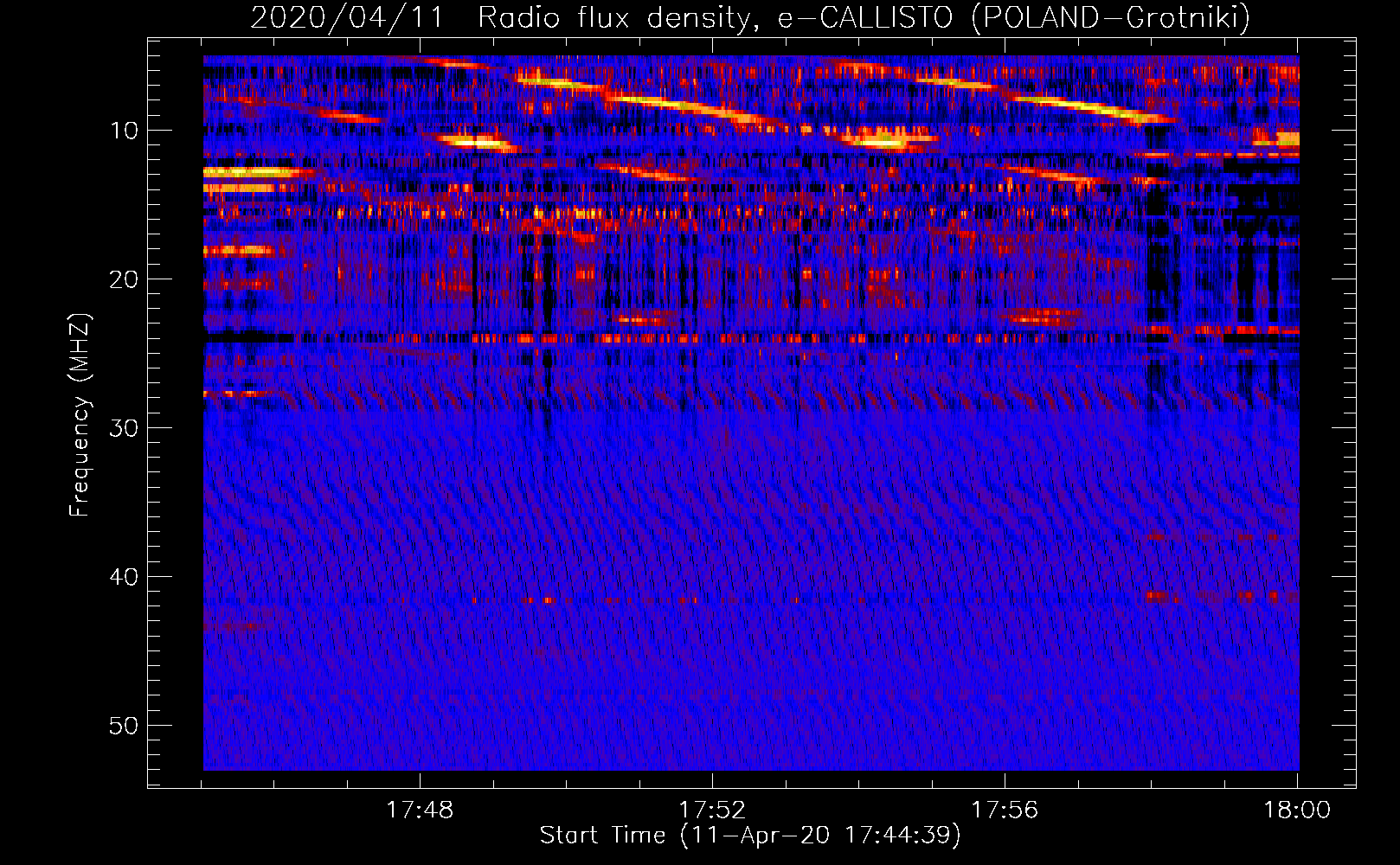Image resolution: width=1400 pixels, height=865 pixels.
Task: Click the 10 MHz frequency label
Action: click(x=125, y=131)
